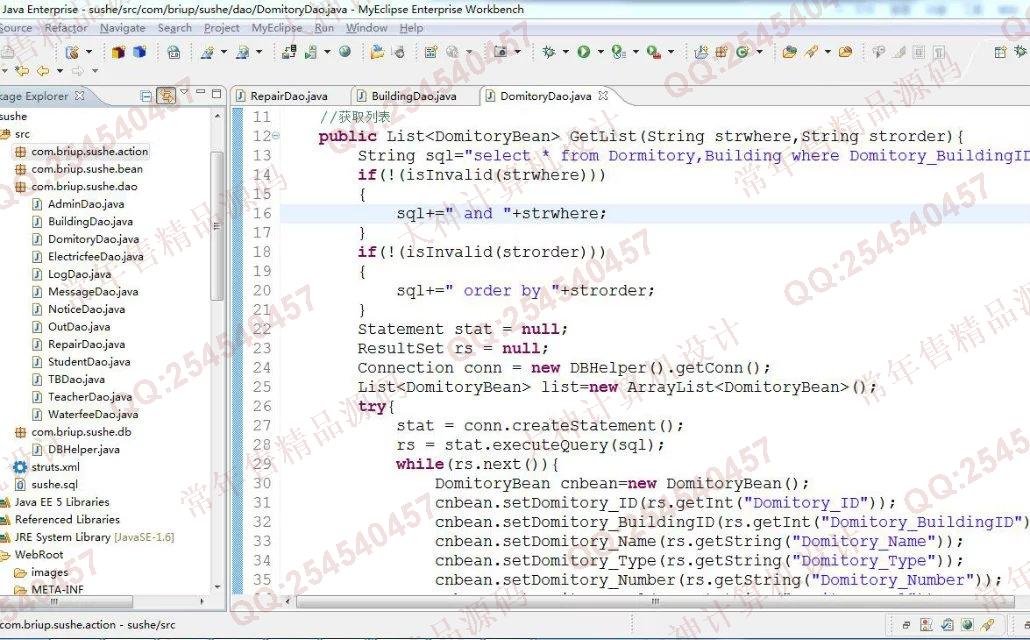Toggle the block selection mode toolbar icon
This screenshot has height=640, width=1030.
(919, 52)
